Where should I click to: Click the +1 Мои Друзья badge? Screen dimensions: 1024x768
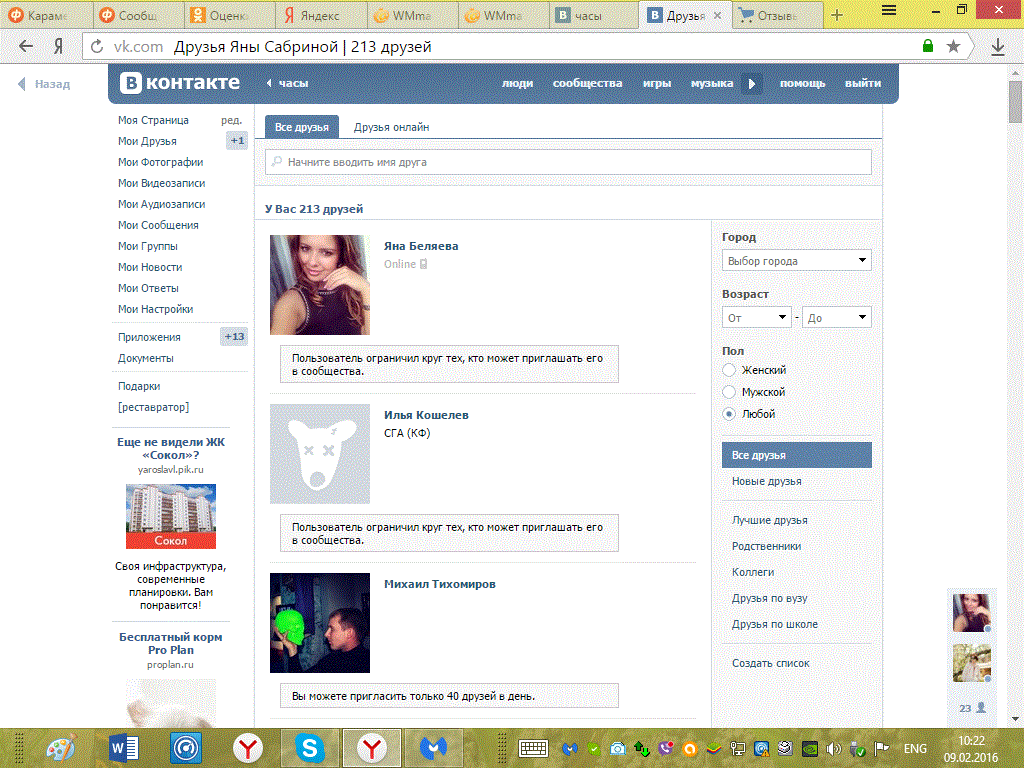(x=236, y=140)
